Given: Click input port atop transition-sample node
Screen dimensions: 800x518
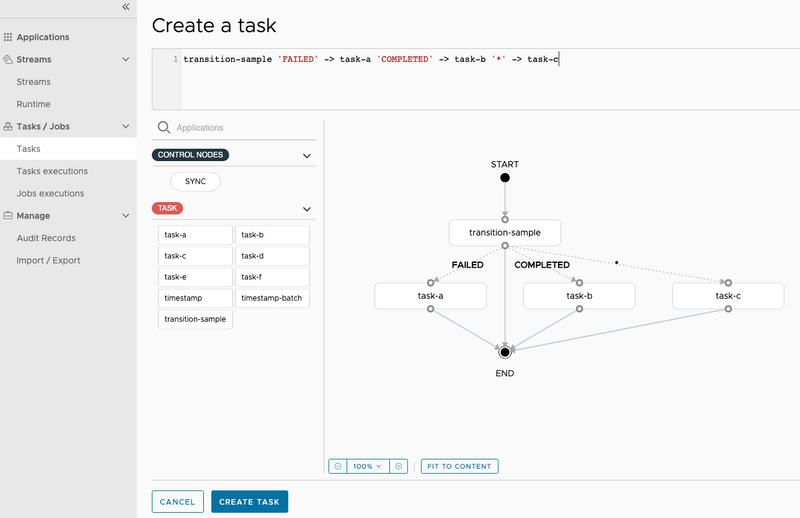Looking at the screenshot, I should click(x=505, y=219).
